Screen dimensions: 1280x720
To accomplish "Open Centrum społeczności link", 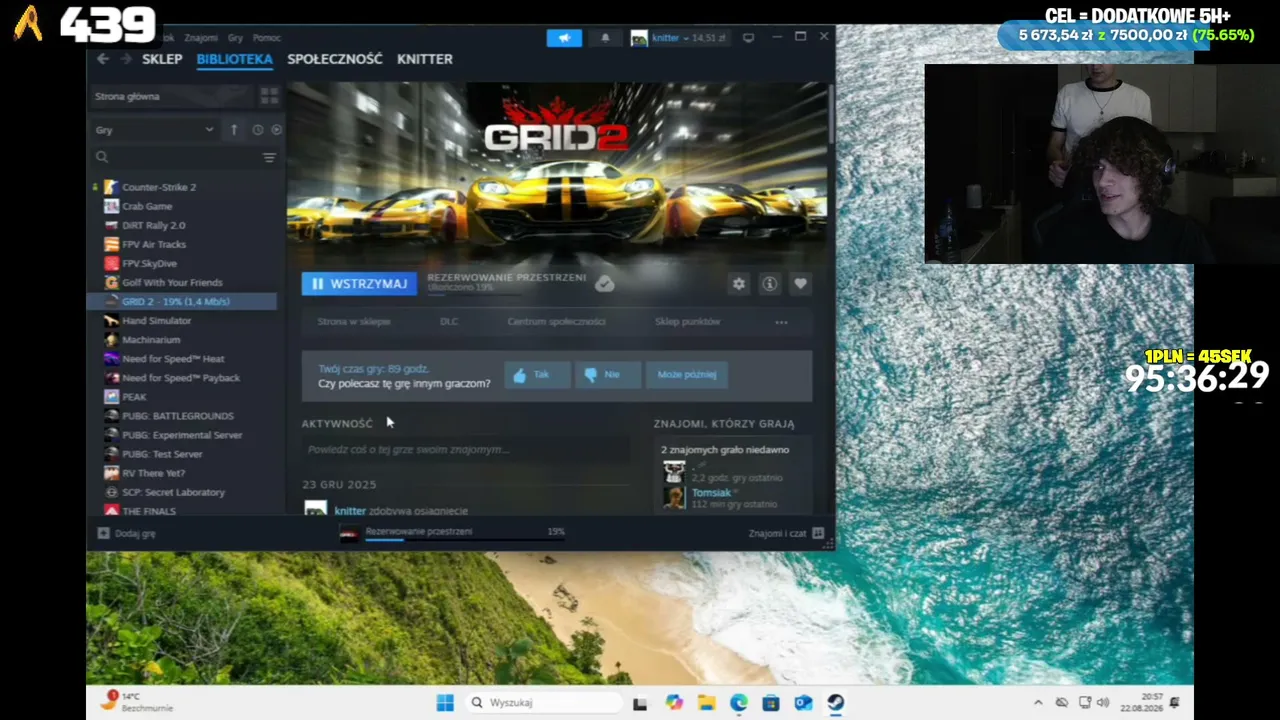I will point(556,322).
